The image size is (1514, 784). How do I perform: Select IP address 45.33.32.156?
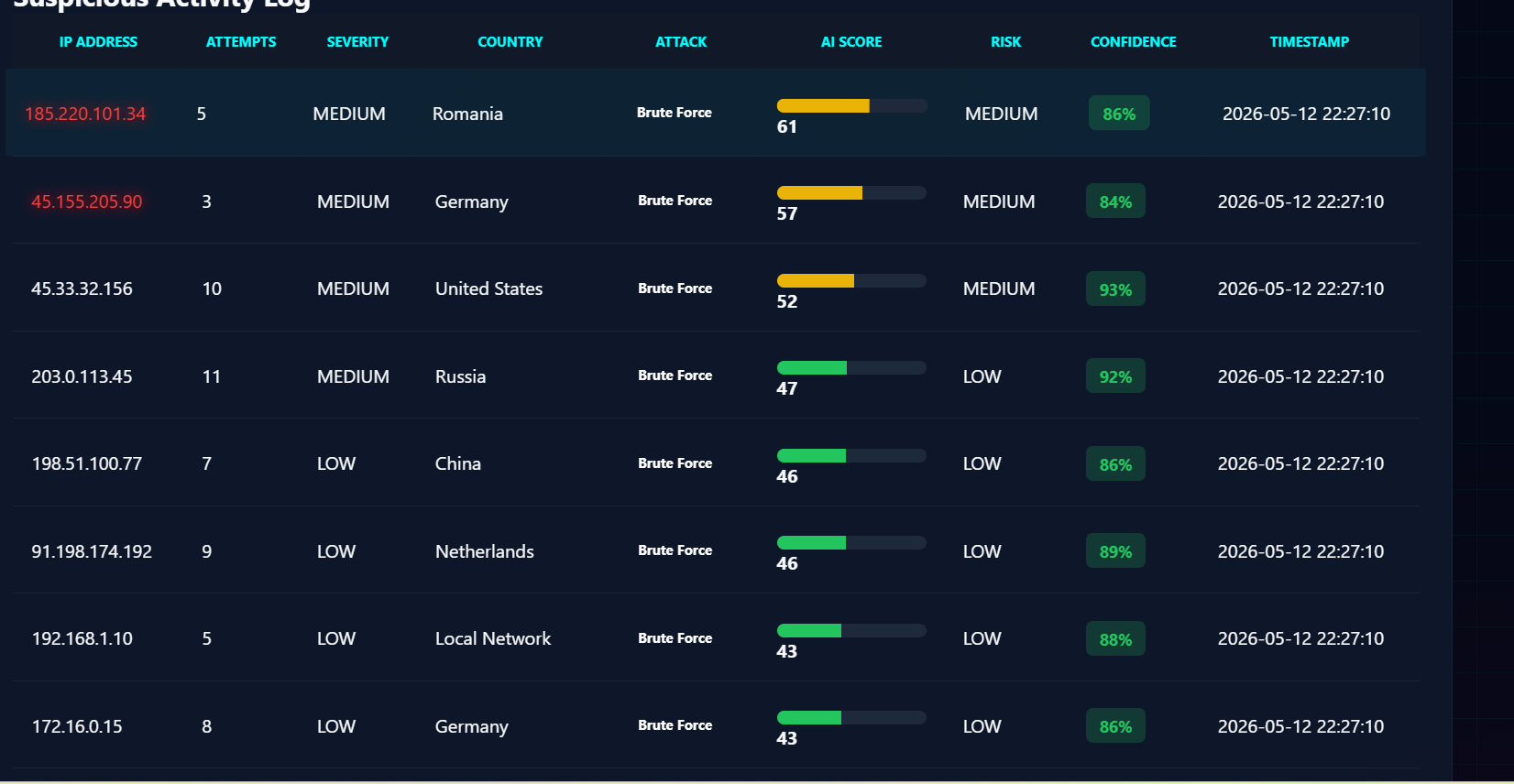[82, 289]
